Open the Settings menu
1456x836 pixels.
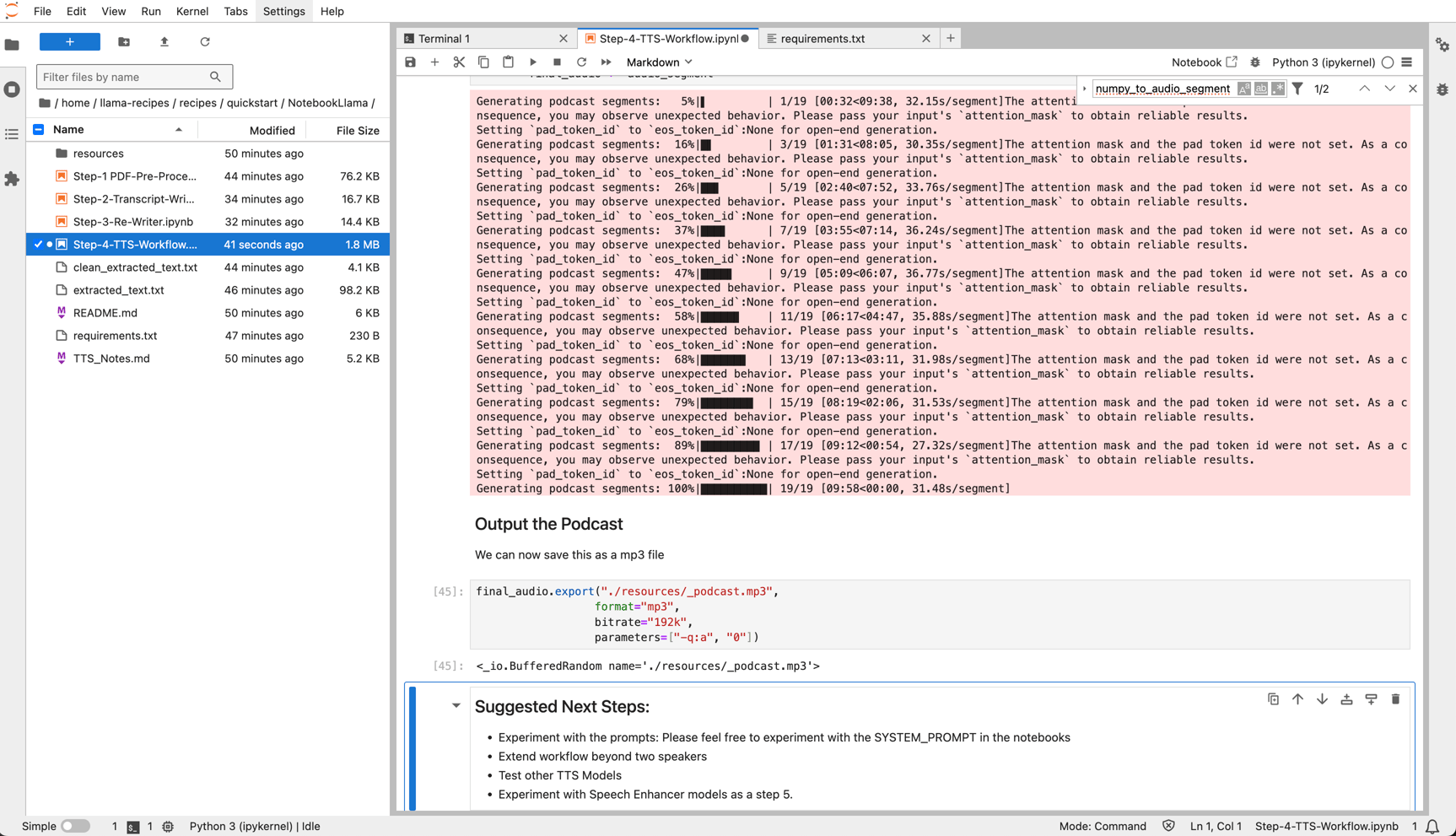pyautogui.click(x=283, y=11)
